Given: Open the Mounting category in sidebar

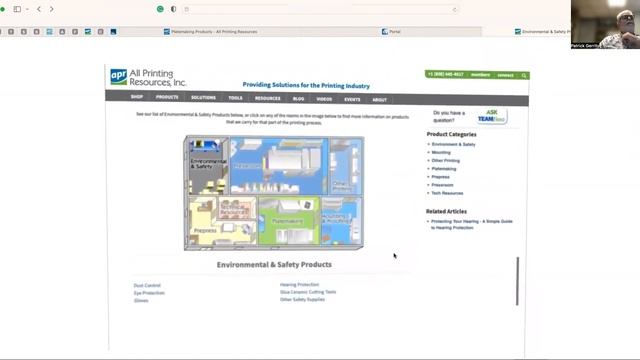Looking at the screenshot, I should click(x=441, y=152).
